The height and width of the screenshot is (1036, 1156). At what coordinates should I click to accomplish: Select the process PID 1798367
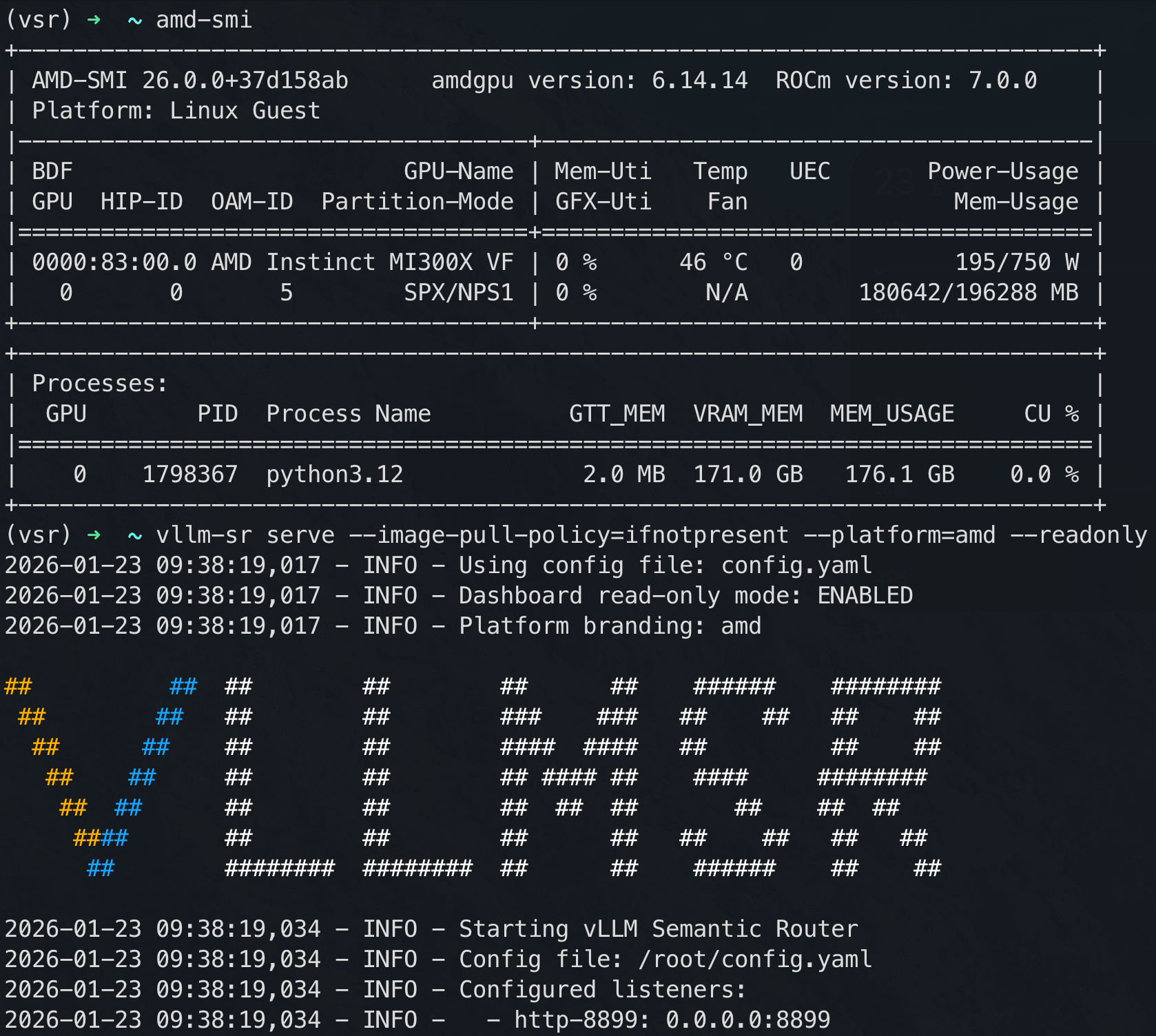pyautogui.click(x=190, y=475)
